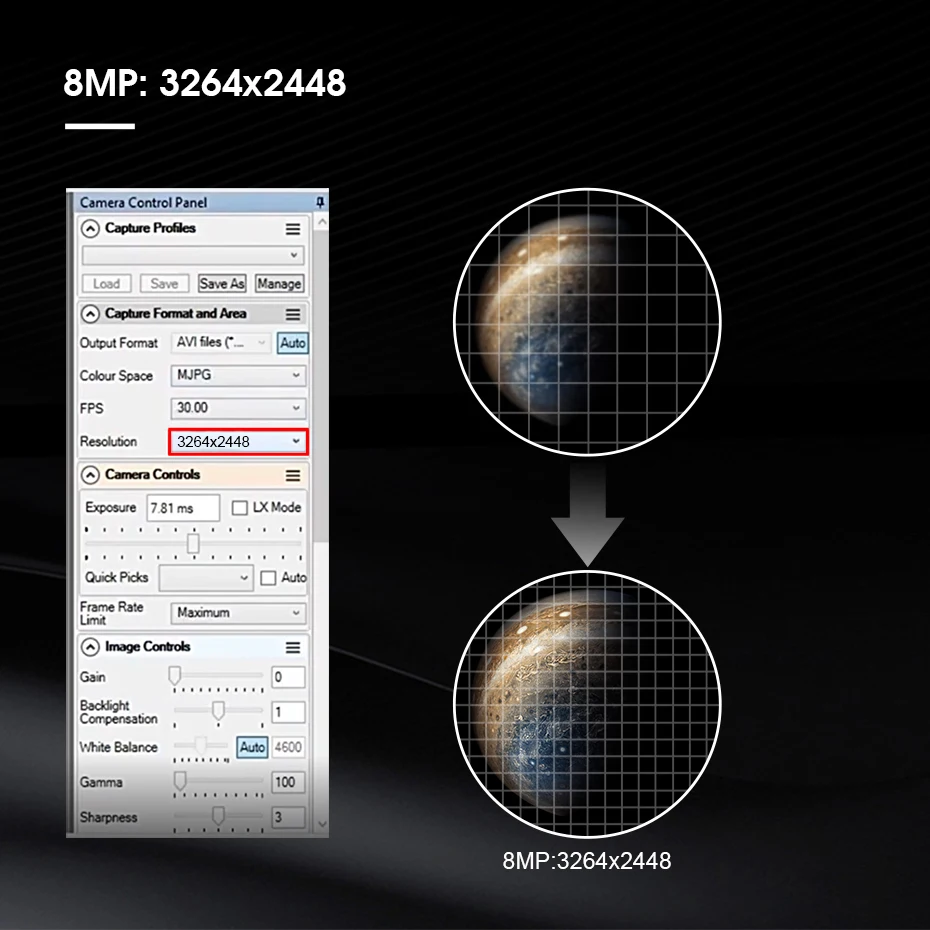Image resolution: width=930 pixels, height=930 pixels.
Task: Collapse the Camera Controls section
Action: [x=90, y=475]
